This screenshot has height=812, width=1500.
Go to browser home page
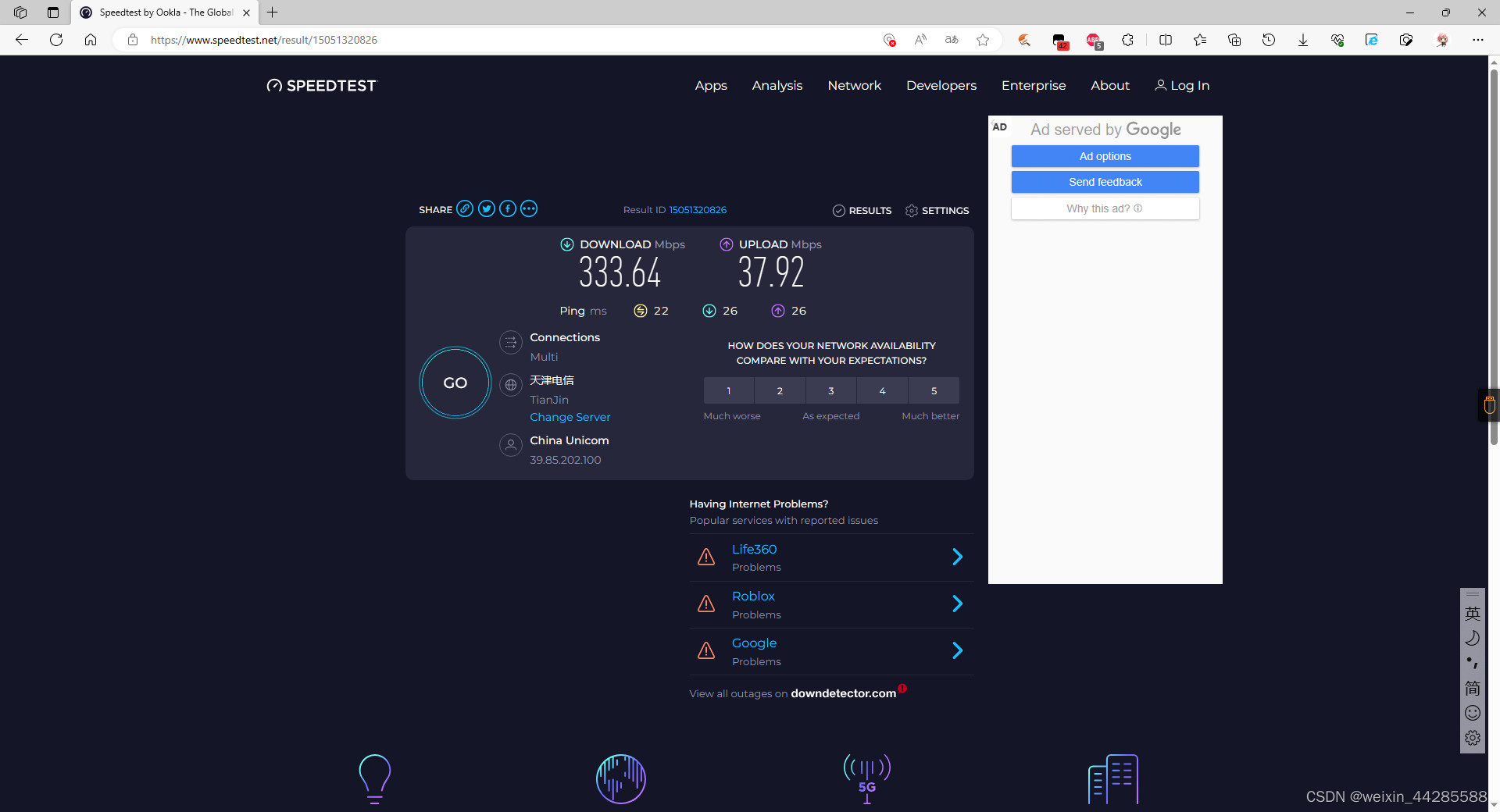pyautogui.click(x=91, y=40)
